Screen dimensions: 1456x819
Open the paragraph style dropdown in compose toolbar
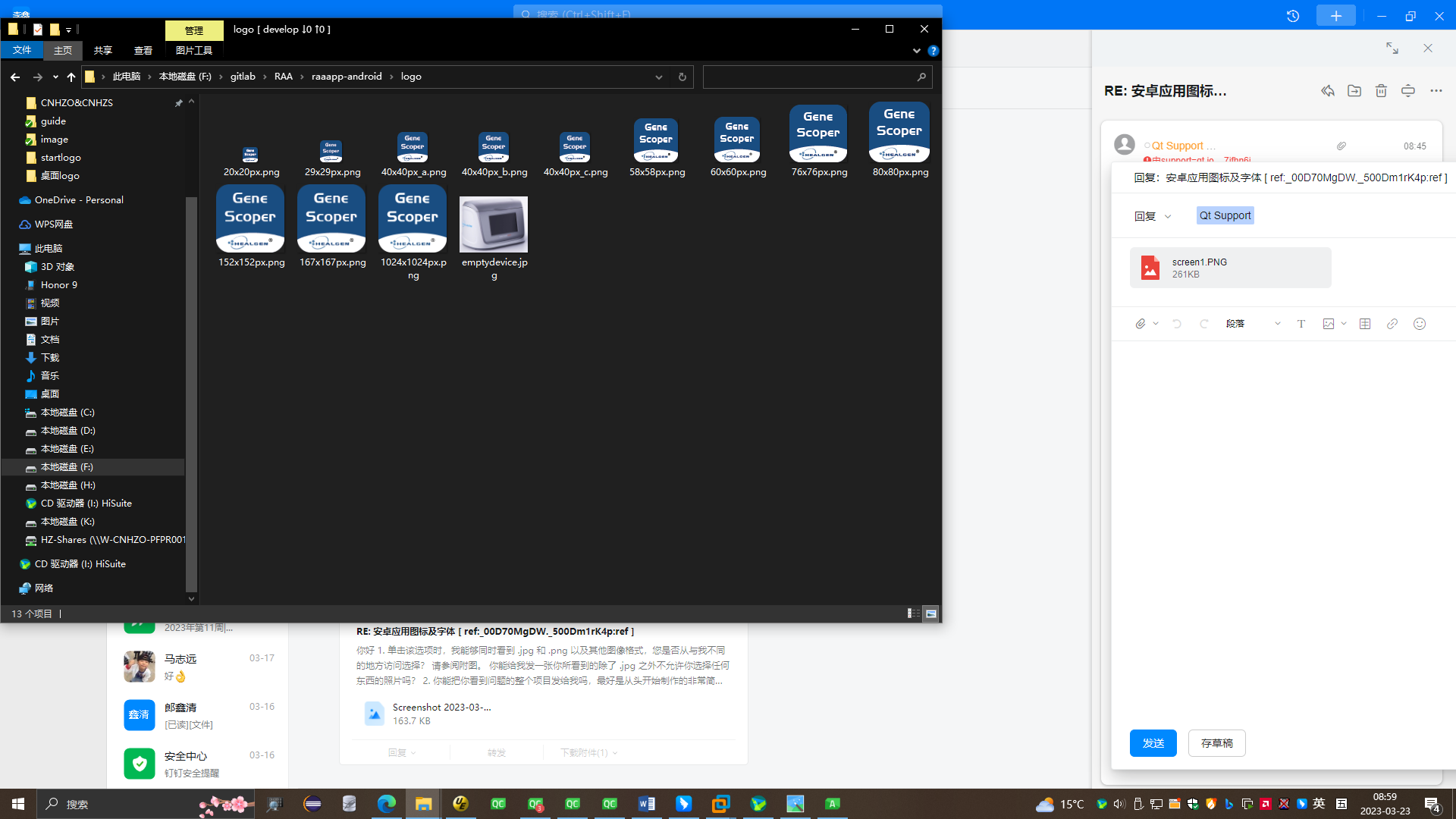1253,324
